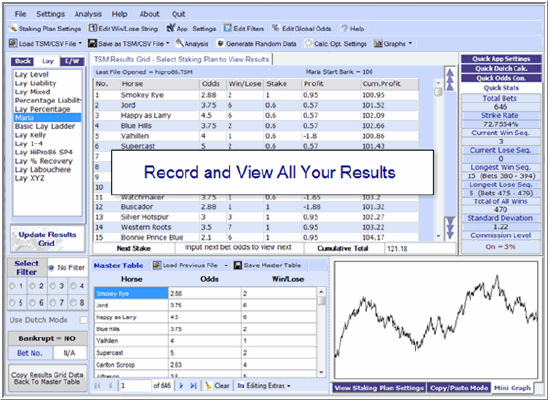
Task: Click Update Results Grid button
Action: point(47,239)
